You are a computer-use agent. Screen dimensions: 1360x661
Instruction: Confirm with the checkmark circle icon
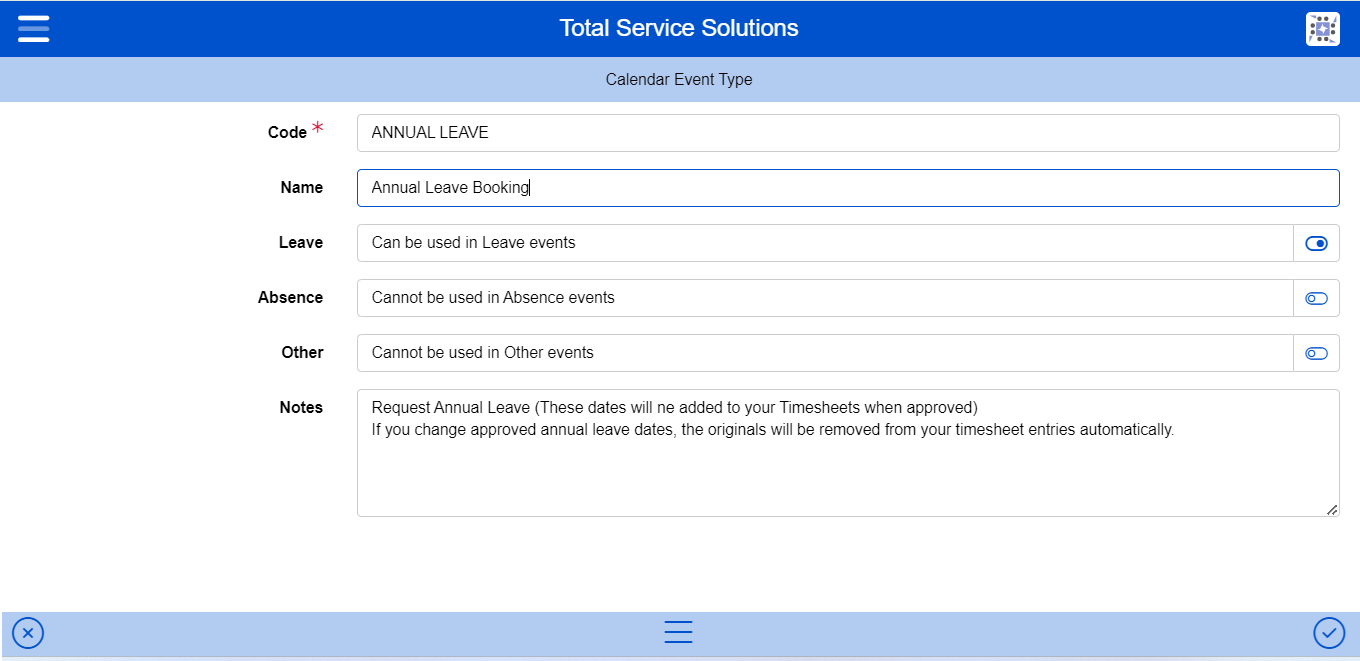tap(1329, 633)
